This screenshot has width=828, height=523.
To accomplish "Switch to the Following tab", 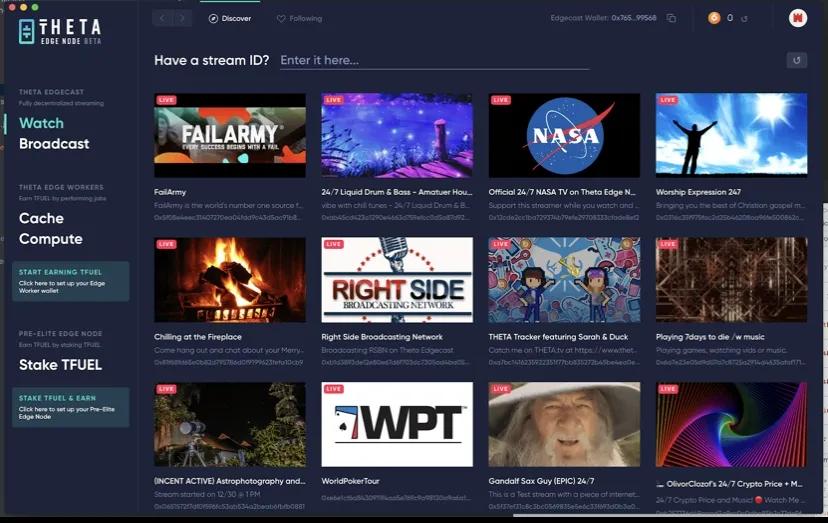I will (x=299, y=18).
